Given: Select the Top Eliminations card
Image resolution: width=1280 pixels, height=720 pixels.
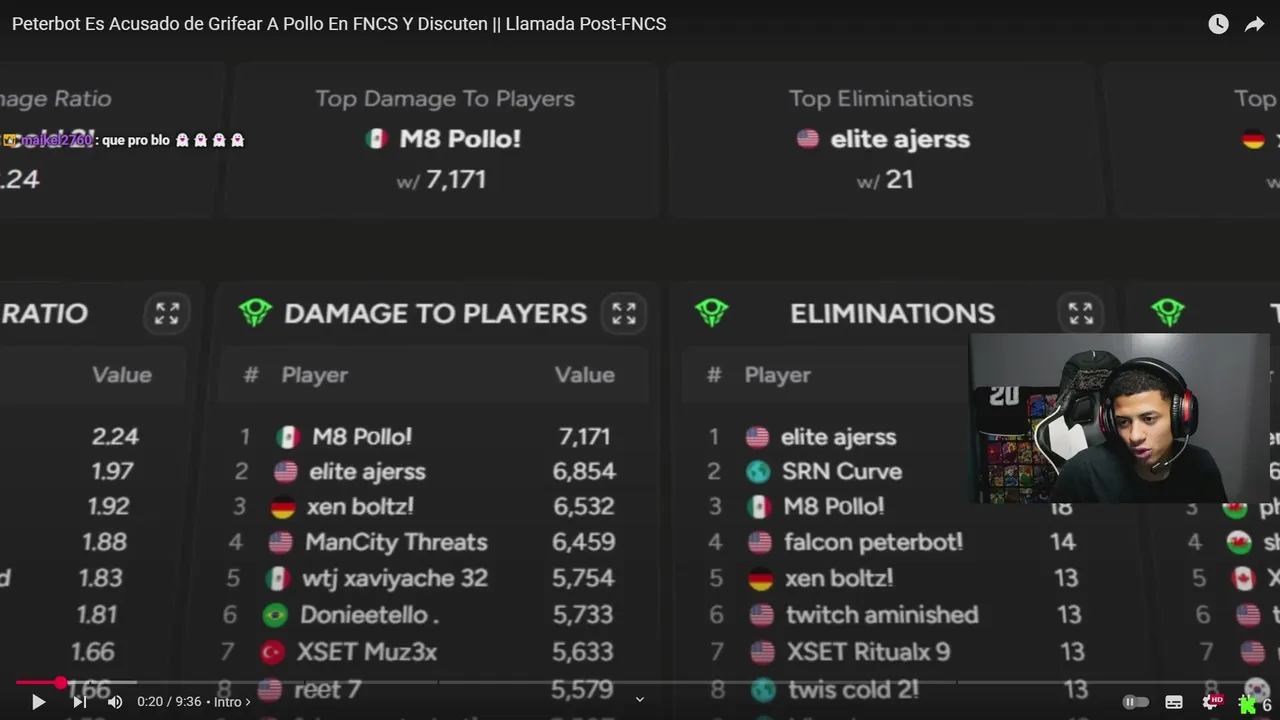Looking at the screenshot, I should click(x=885, y=140).
